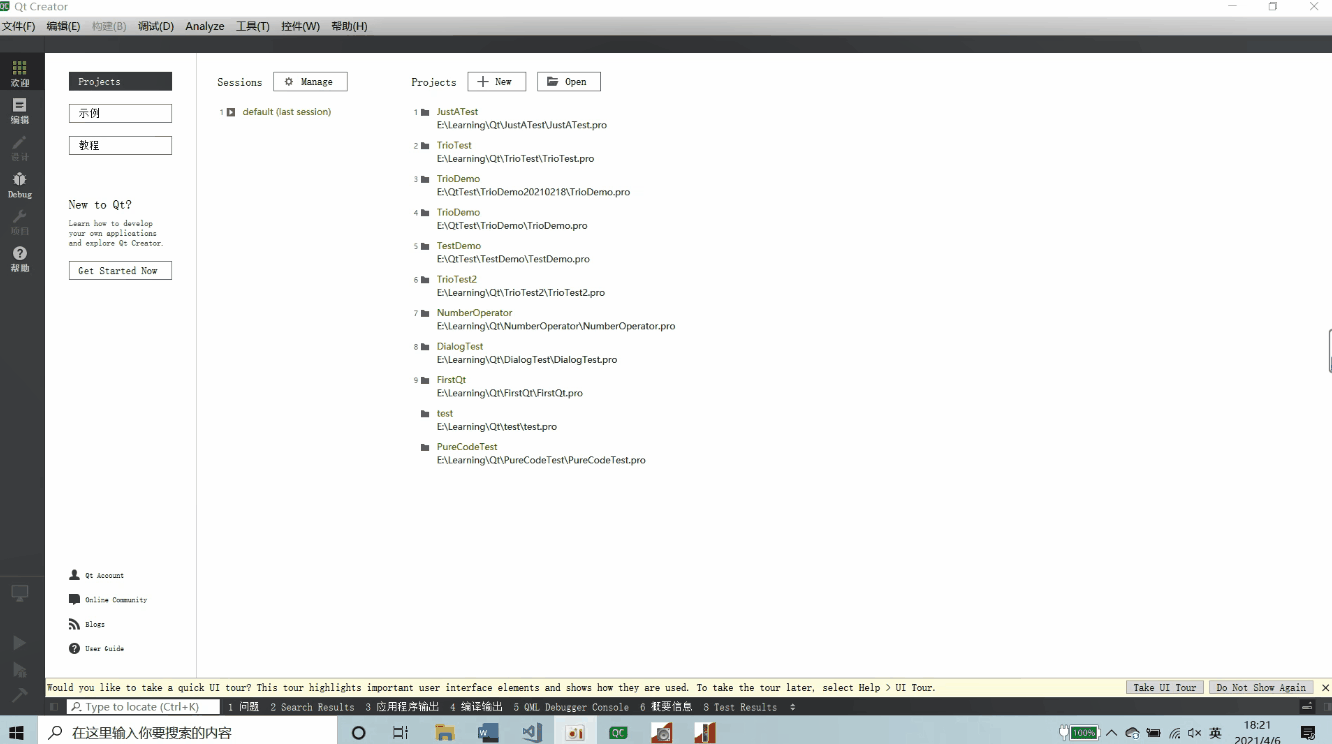1332x744 pixels.
Task: Open the test project link
Action: (445, 414)
